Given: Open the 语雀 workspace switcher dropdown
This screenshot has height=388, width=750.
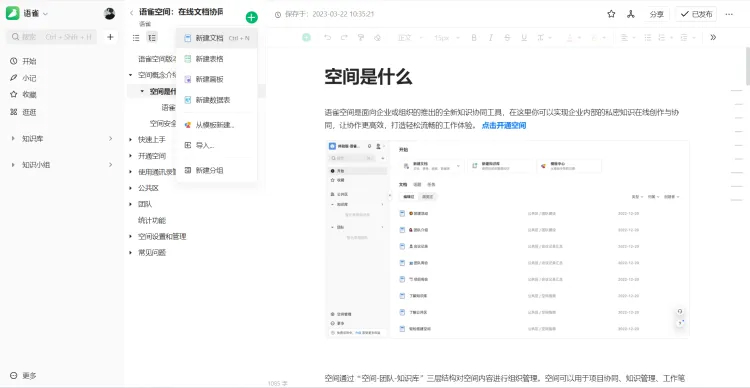Looking at the screenshot, I should 36,14.
